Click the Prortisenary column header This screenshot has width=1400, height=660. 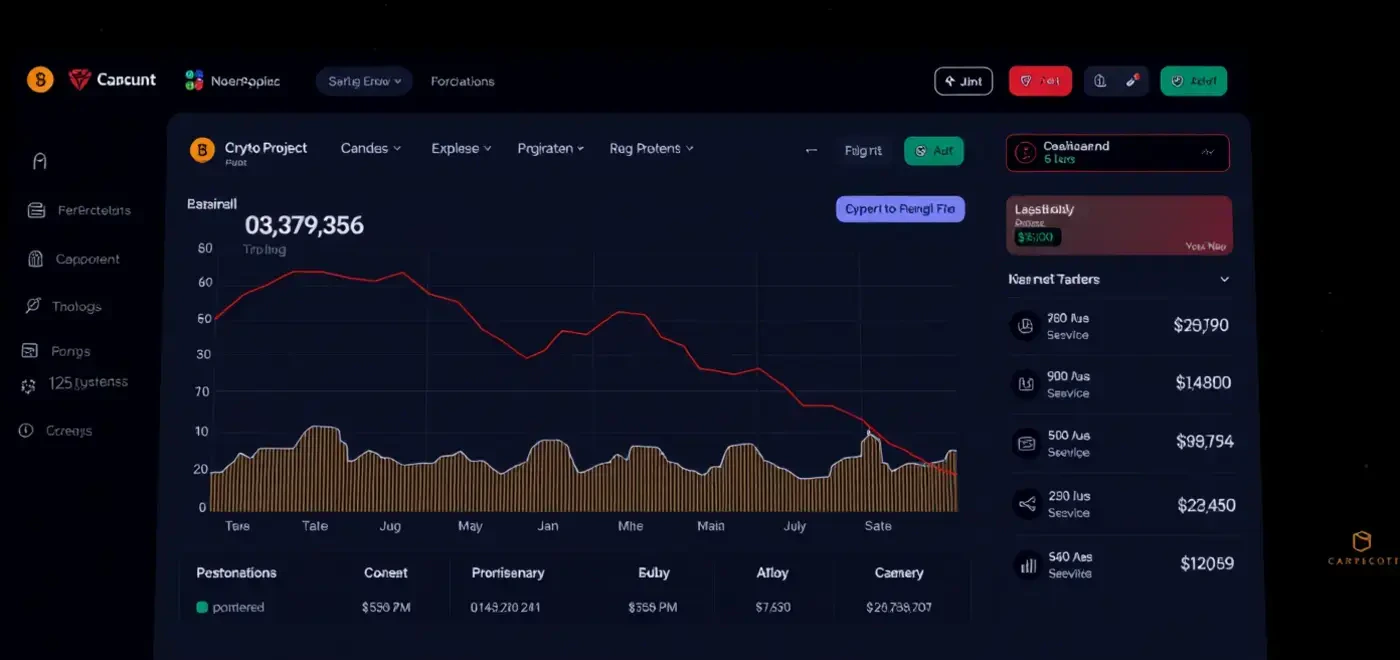pos(508,573)
